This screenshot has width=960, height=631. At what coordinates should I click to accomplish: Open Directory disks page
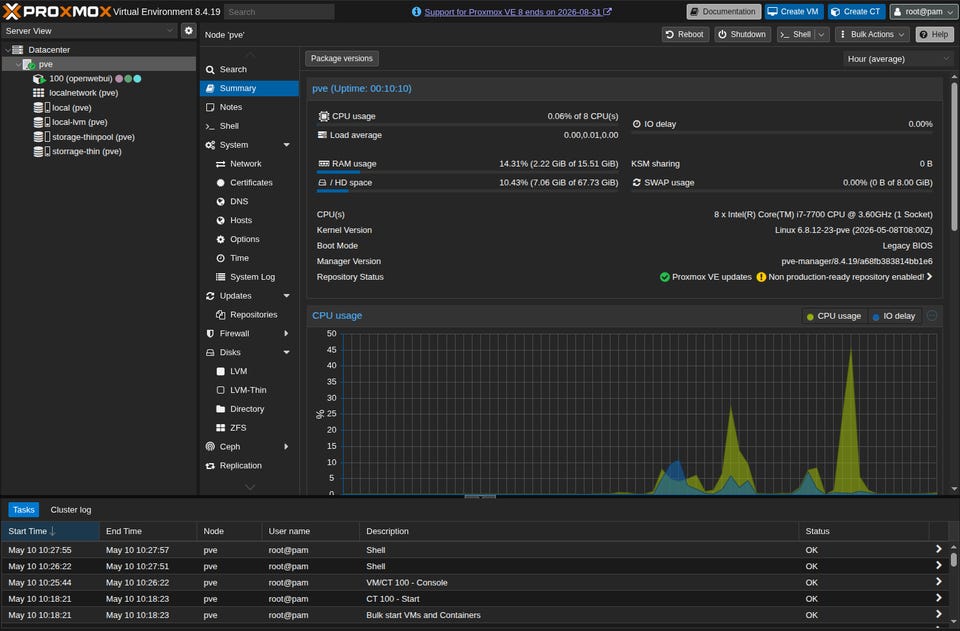(249, 409)
